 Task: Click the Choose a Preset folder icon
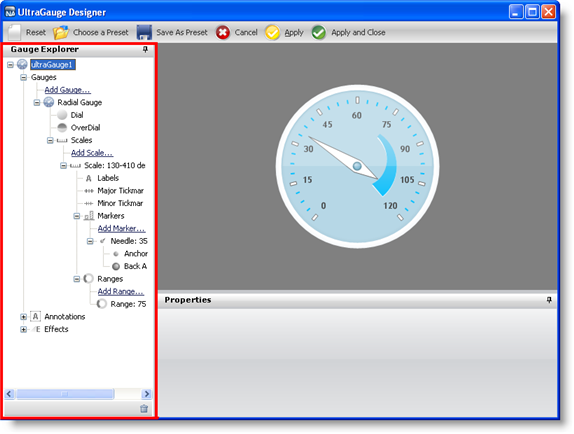61,32
